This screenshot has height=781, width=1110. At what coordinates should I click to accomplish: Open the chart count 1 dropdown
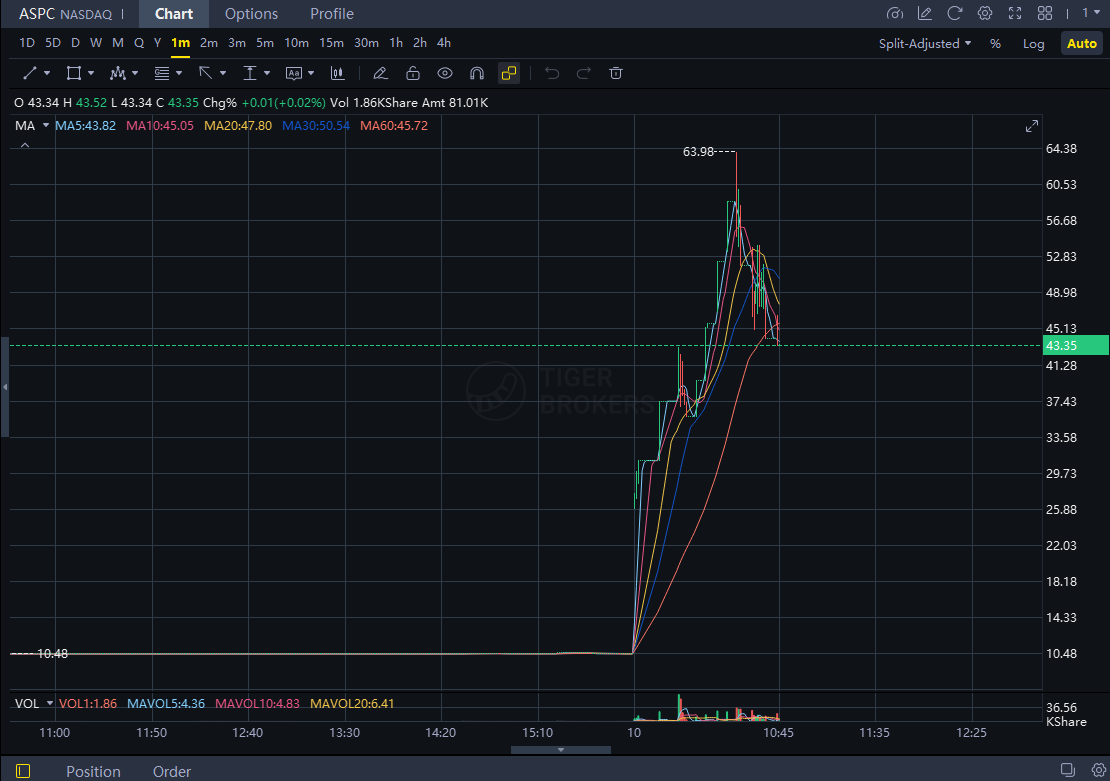(x=1090, y=13)
